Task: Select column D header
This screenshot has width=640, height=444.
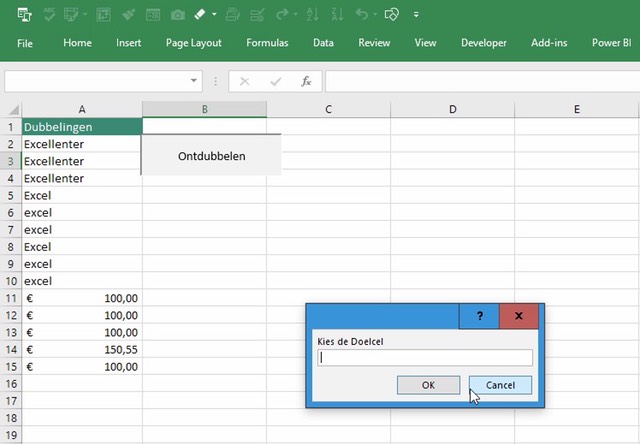Action: point(453,109)
